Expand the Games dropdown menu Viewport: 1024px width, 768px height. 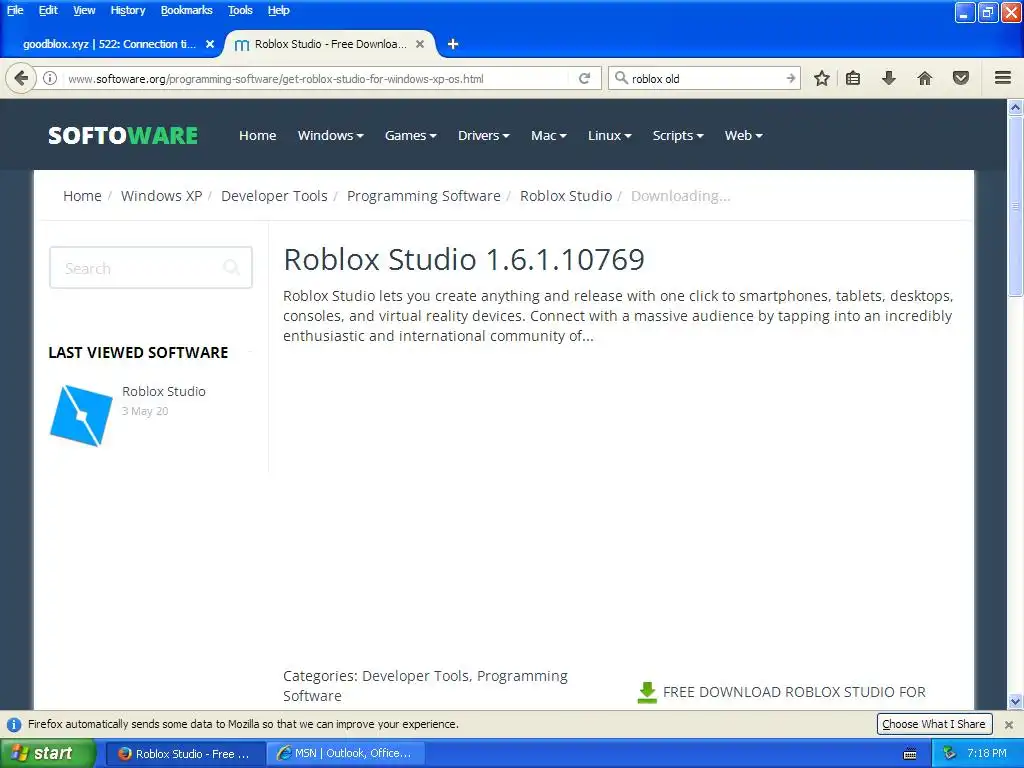410,135
